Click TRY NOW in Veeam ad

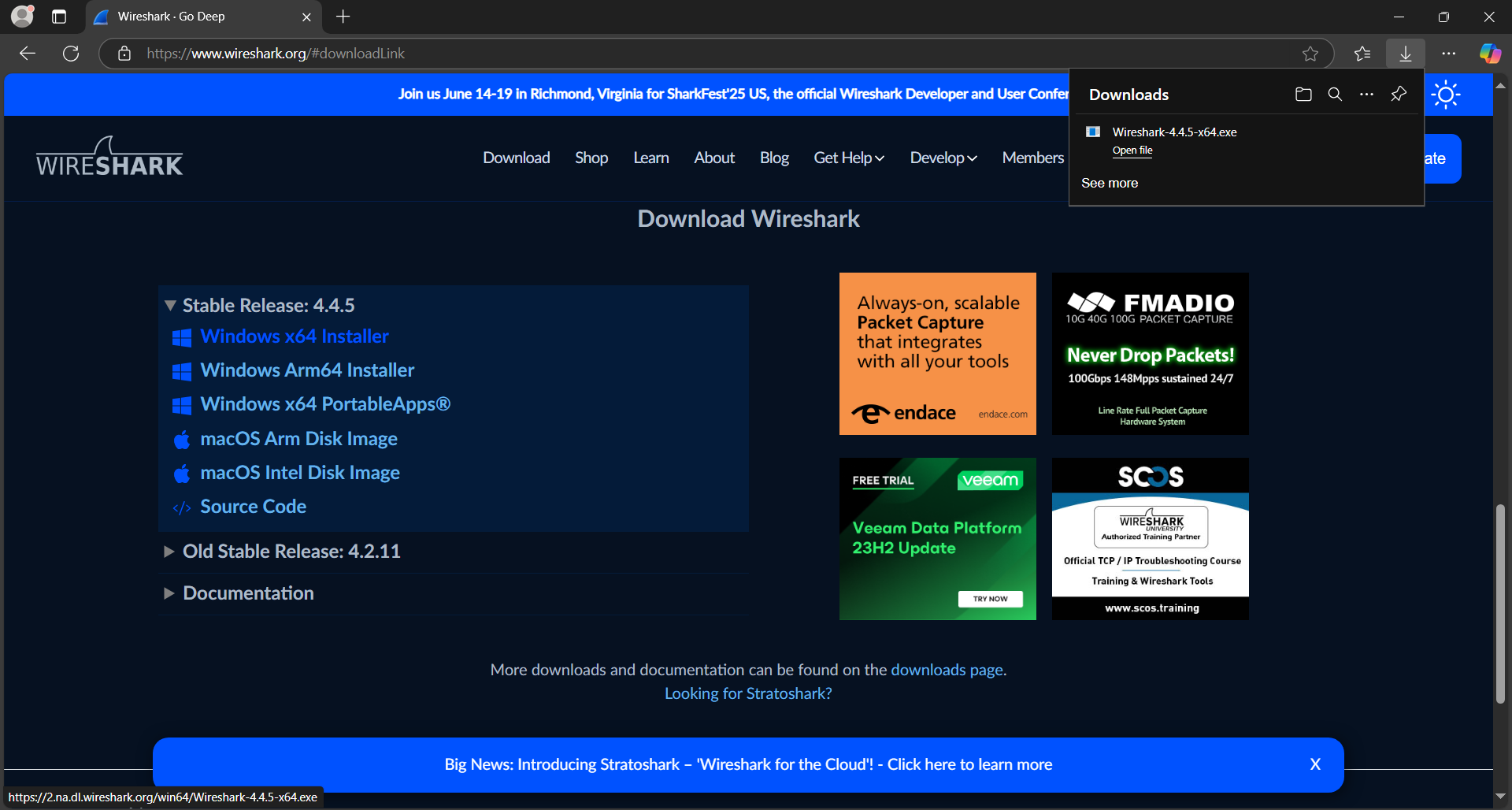click(x=990, y=599)
